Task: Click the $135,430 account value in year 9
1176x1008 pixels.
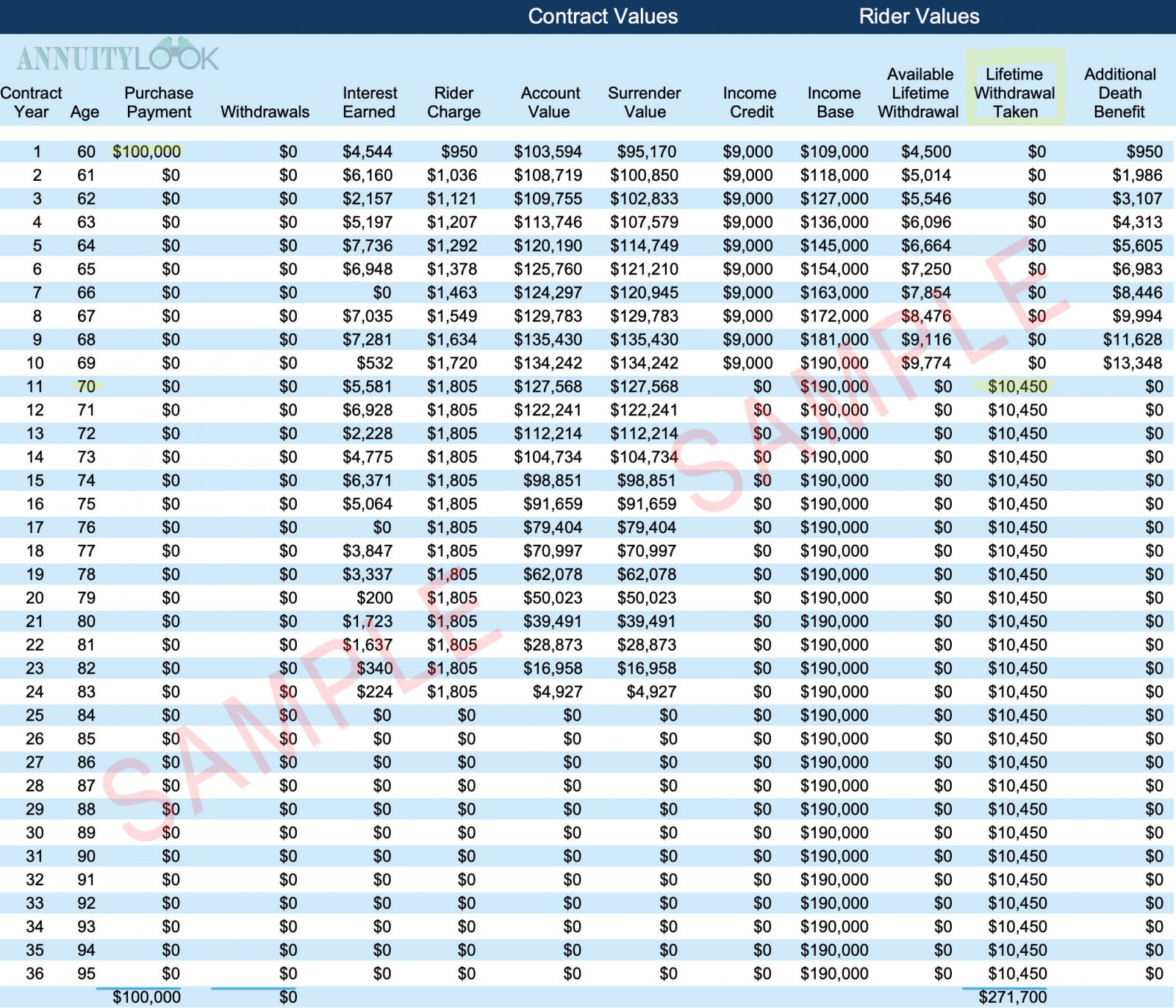Action: pos(548,339)
